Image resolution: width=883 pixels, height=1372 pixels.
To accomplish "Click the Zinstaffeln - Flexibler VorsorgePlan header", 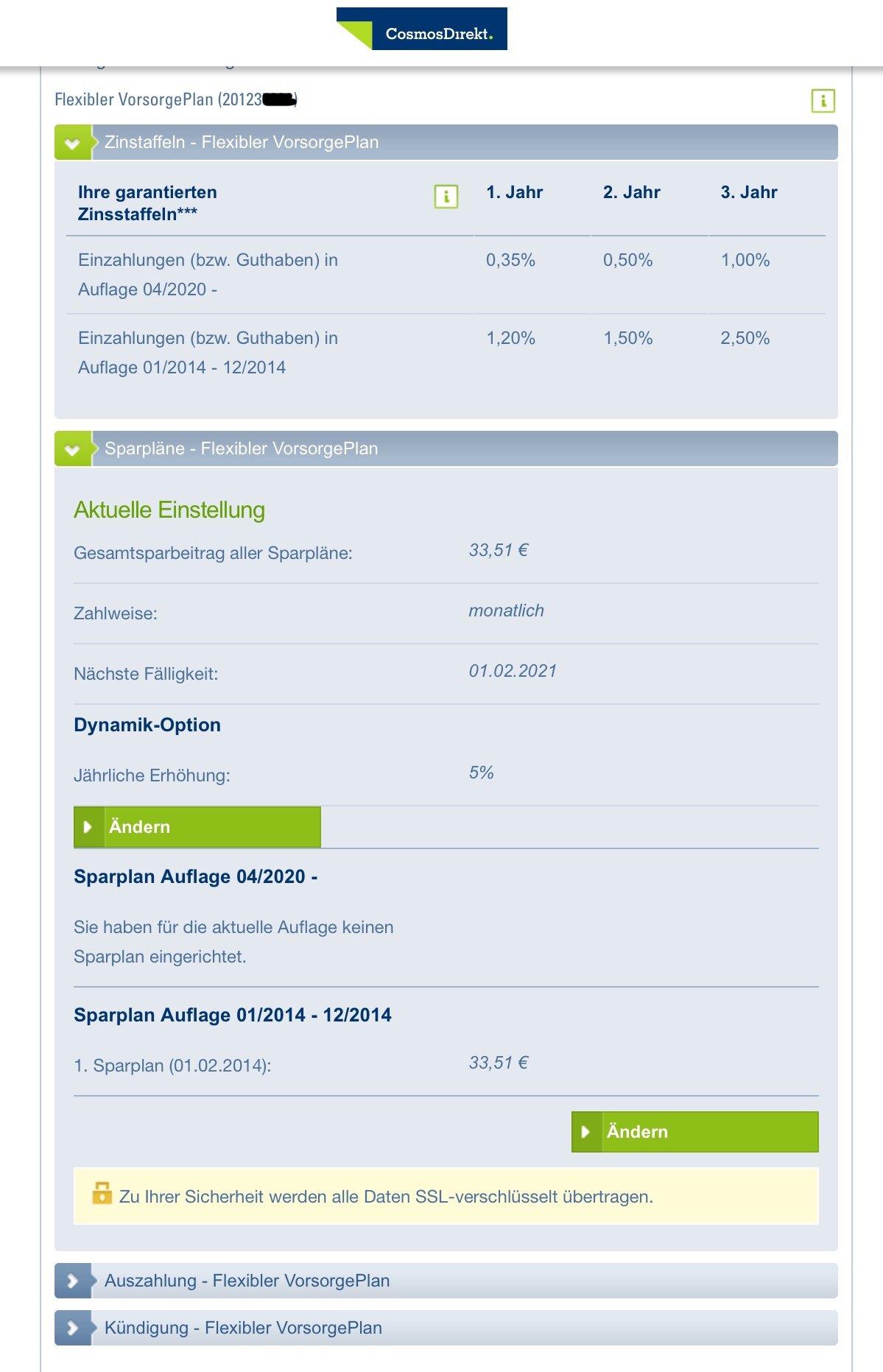I will [242, 142].
